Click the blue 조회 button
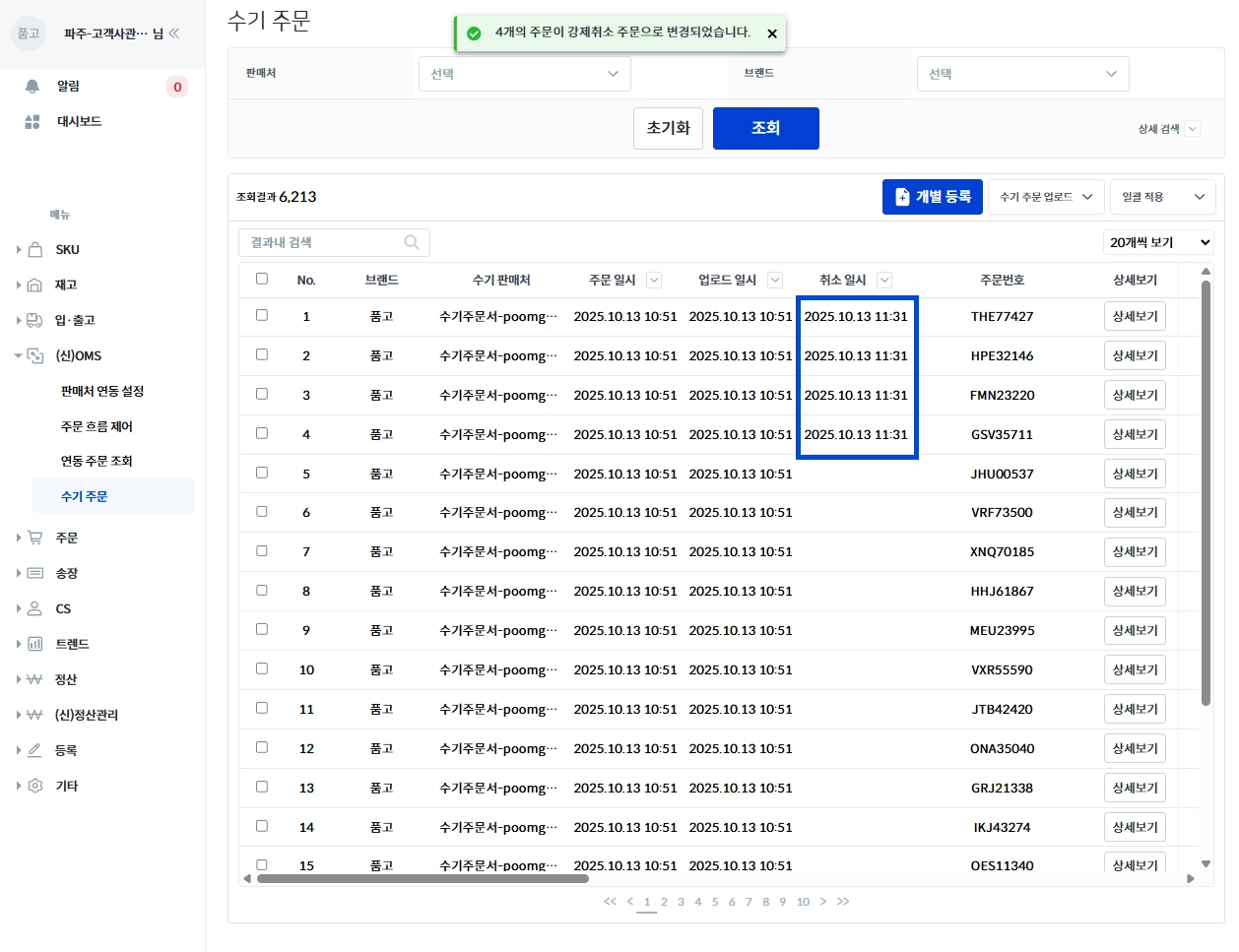The image size is (1239, 952). tap(766, 128)
